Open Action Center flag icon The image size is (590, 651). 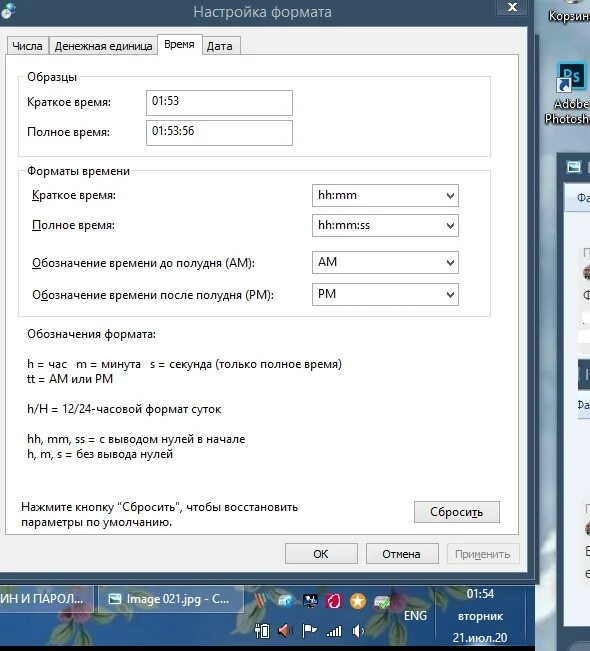pyautogui.click(x=309, y=631)
